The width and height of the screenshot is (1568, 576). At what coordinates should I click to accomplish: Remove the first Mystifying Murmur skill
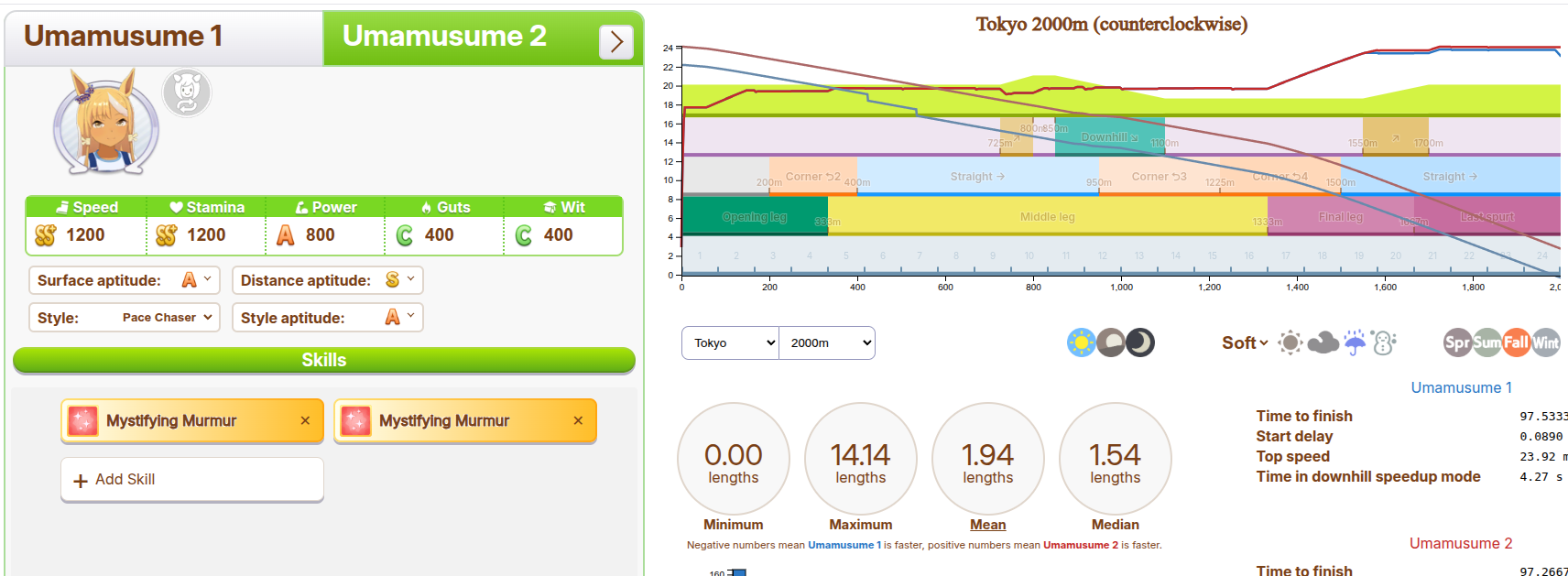click(x=305, y=420)
